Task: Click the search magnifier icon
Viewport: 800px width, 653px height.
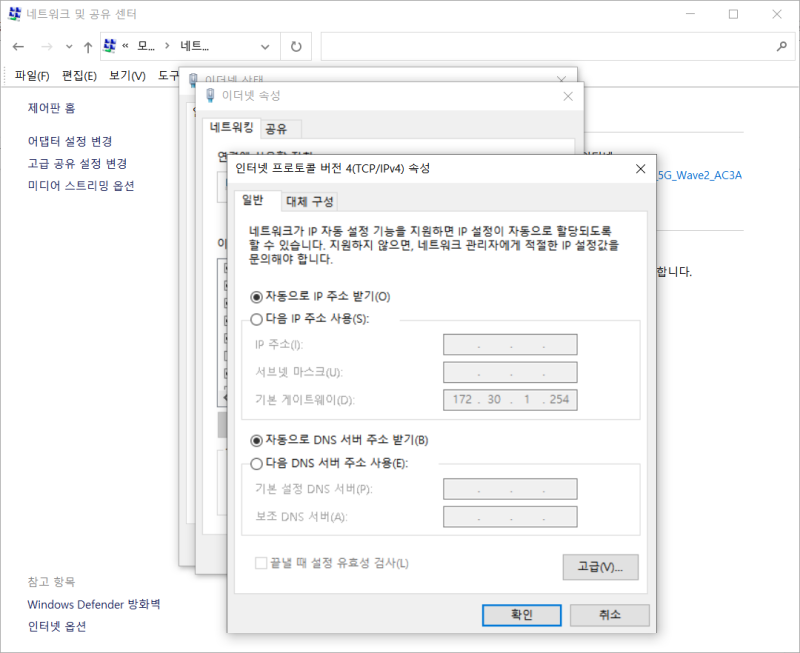Action: coord(780,46)
